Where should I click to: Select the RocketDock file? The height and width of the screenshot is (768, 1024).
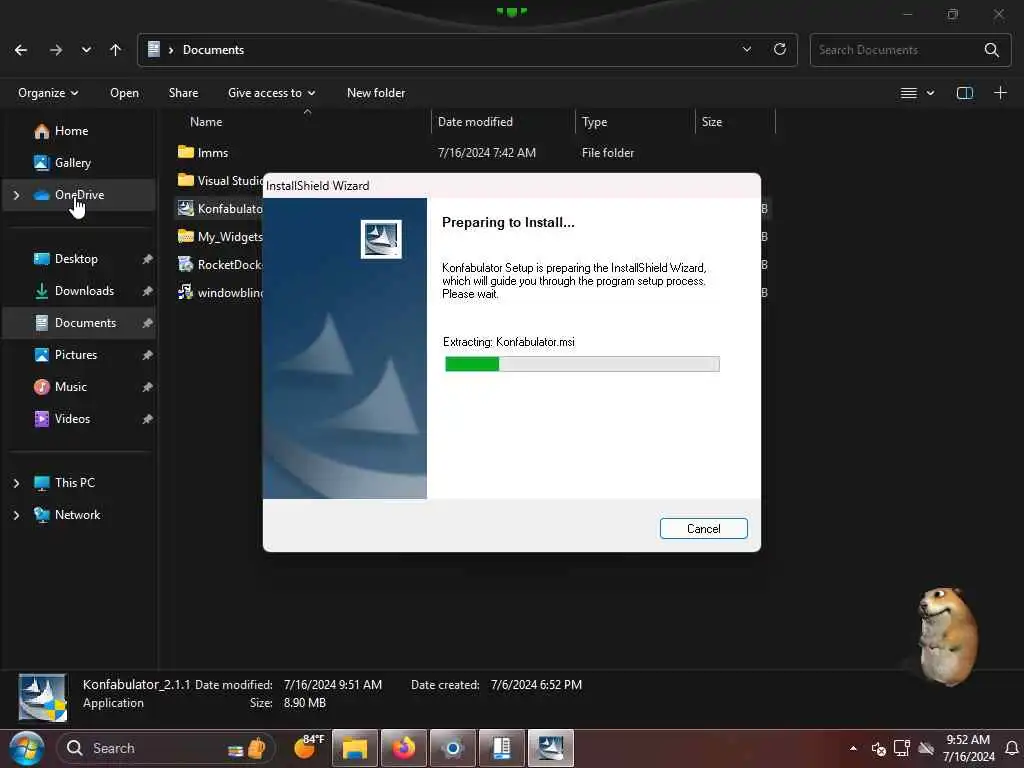coord(220,264)
